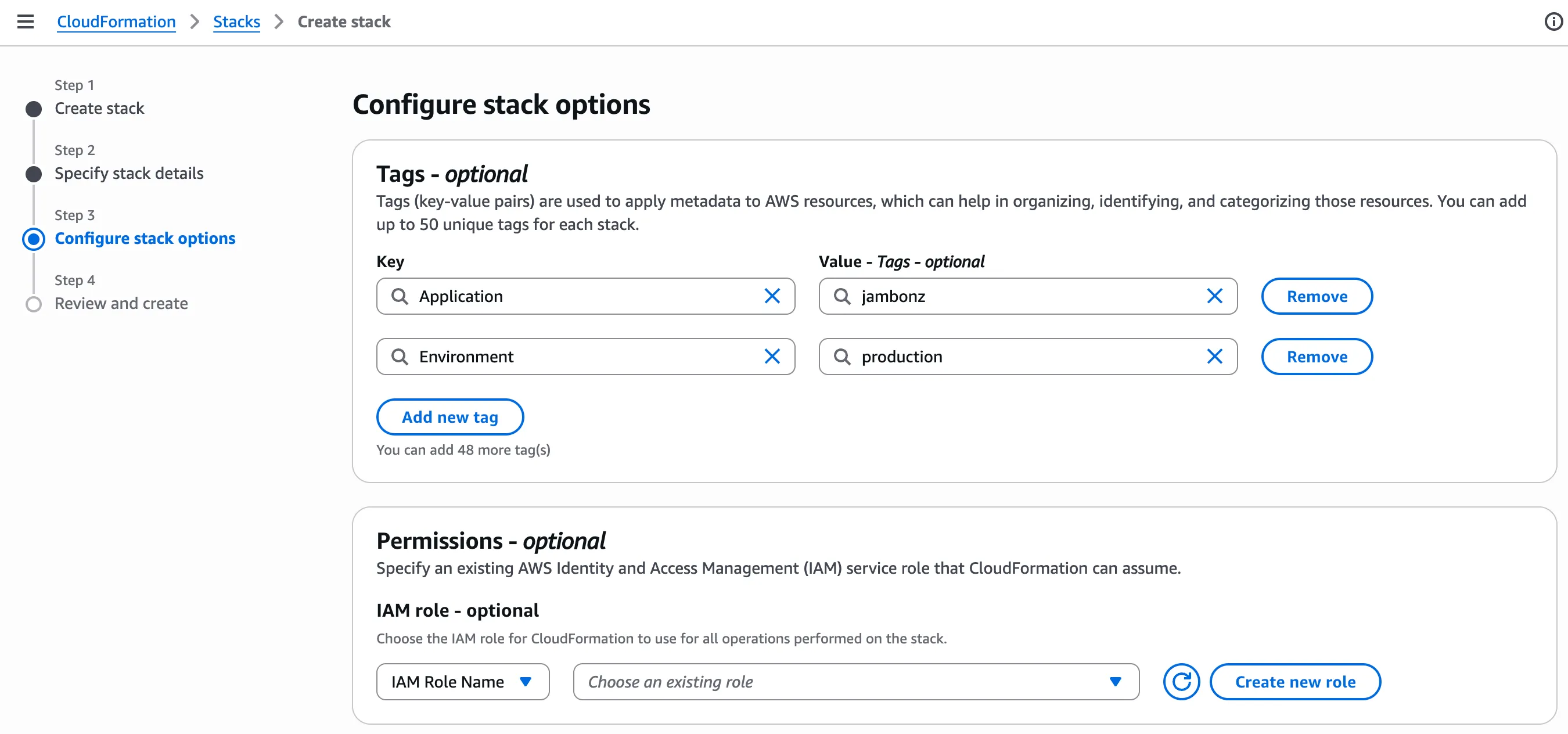
Task: Remove the Environment tag row
Action: [x=1317, y=357]
